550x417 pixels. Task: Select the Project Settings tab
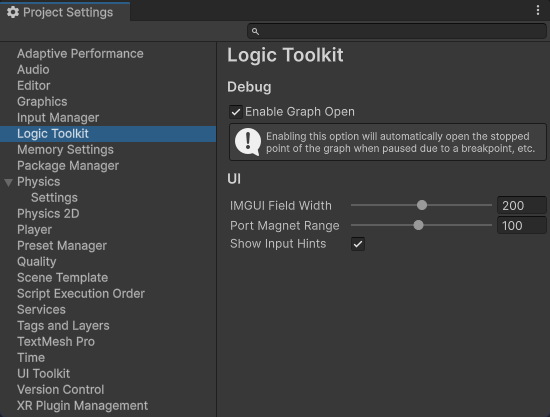65,12
